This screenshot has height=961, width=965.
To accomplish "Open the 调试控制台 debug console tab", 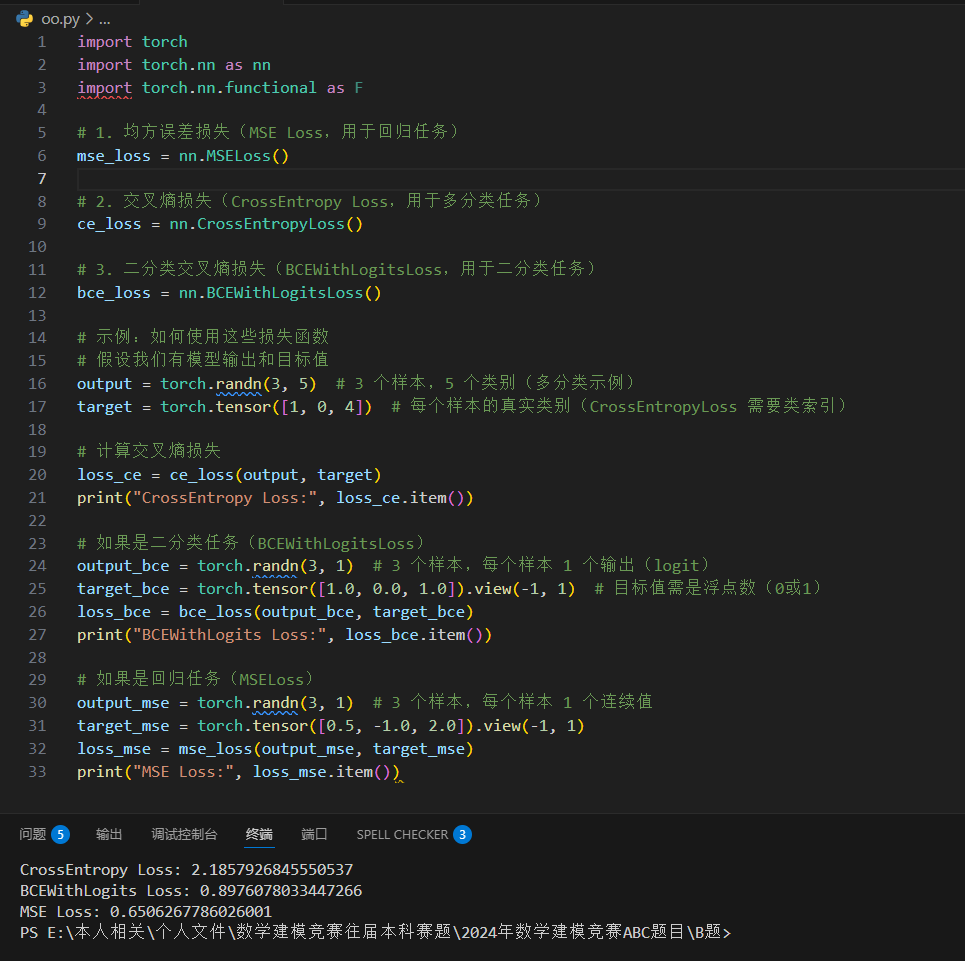I will [184, 834].
